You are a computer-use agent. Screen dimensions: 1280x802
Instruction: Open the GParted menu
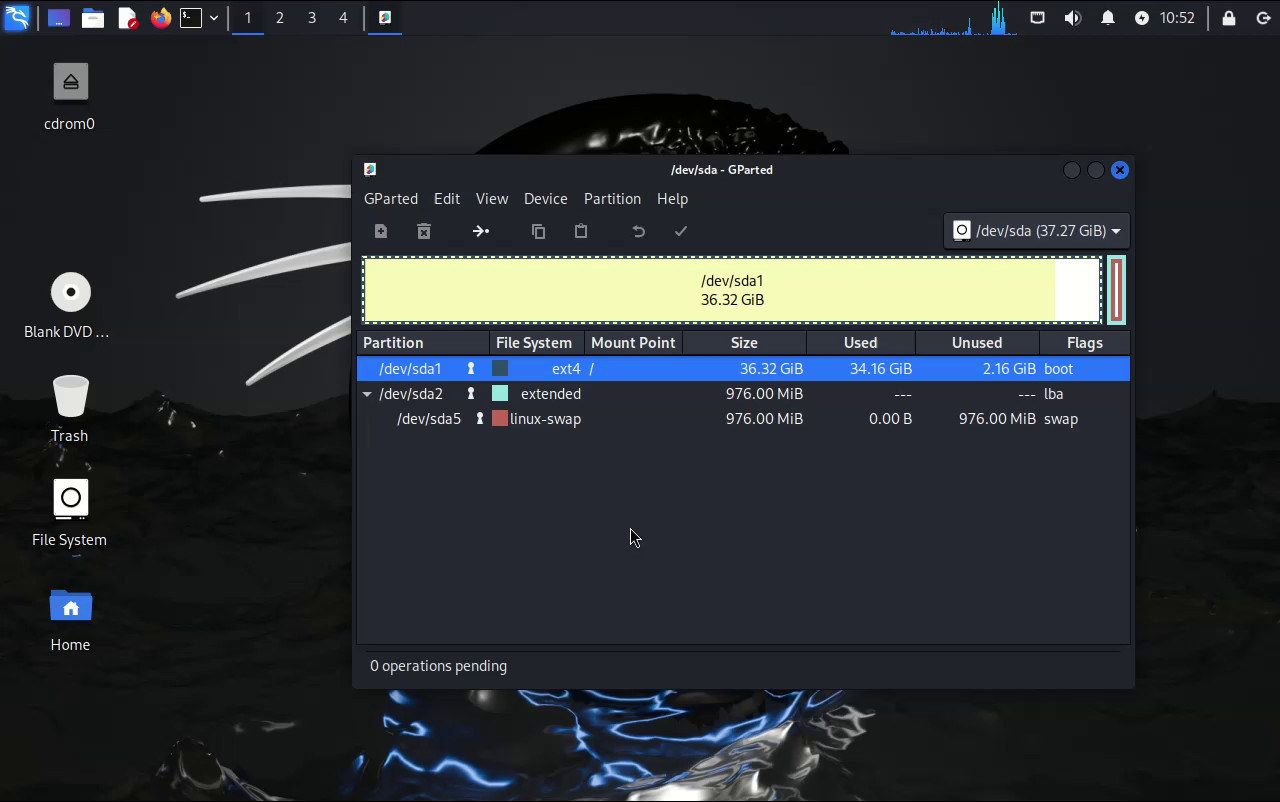391,198
